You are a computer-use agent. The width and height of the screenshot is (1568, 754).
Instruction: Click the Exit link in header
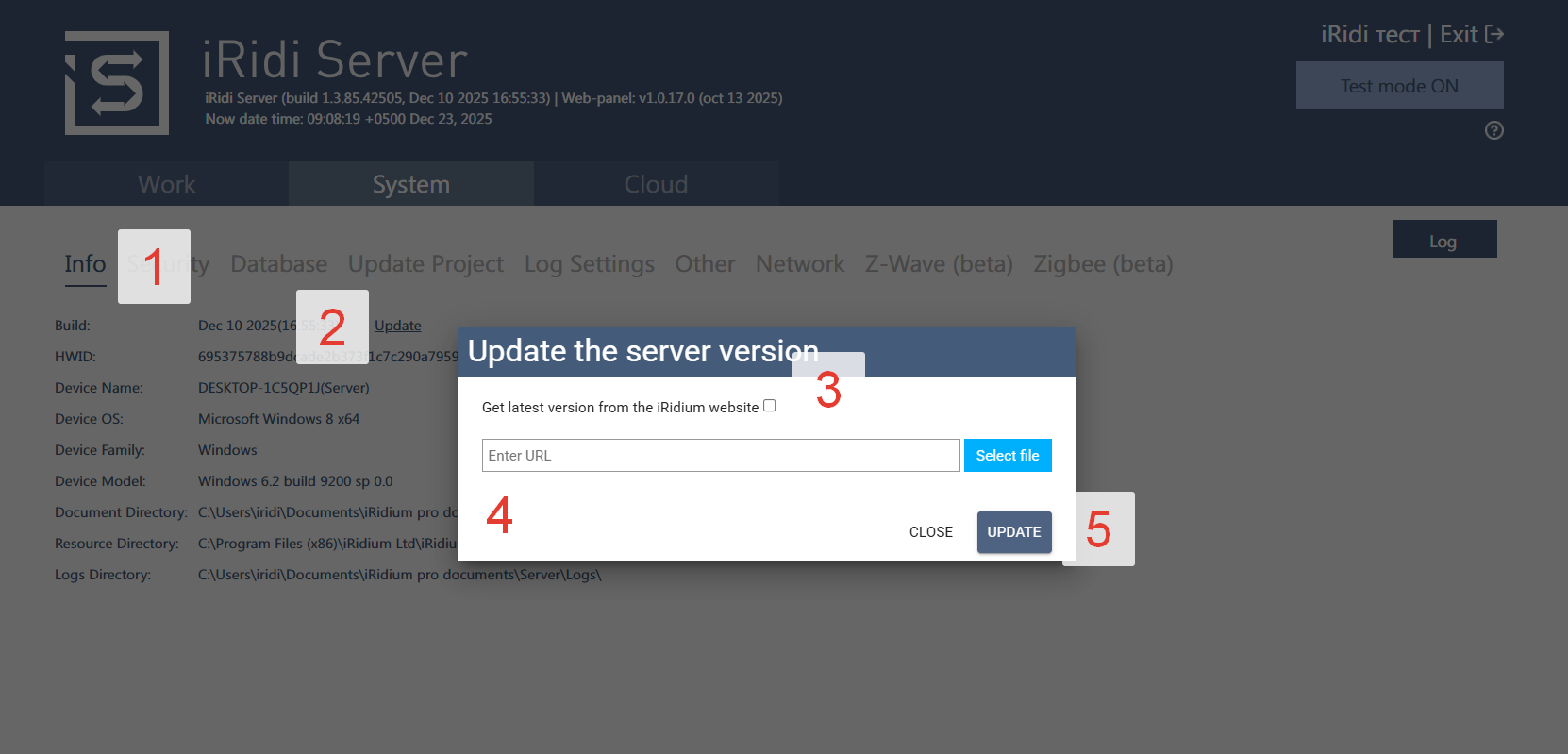tap(1459, 35)
